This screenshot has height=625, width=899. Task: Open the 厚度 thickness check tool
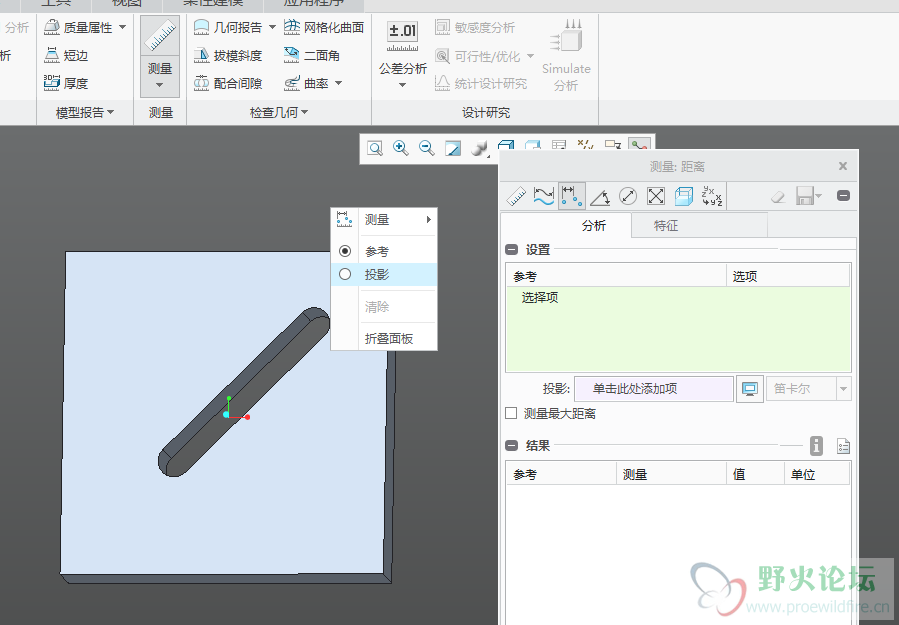(66, 83)
